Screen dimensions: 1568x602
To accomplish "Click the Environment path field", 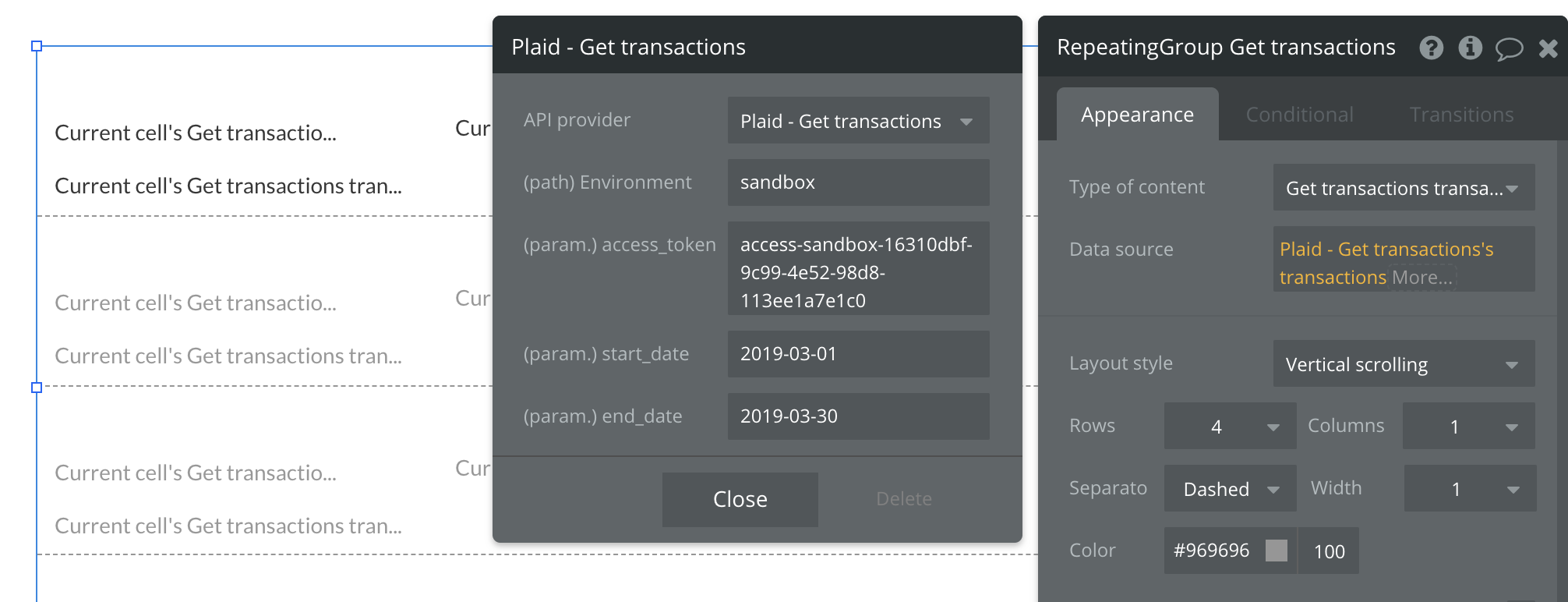I will [858, 182].
